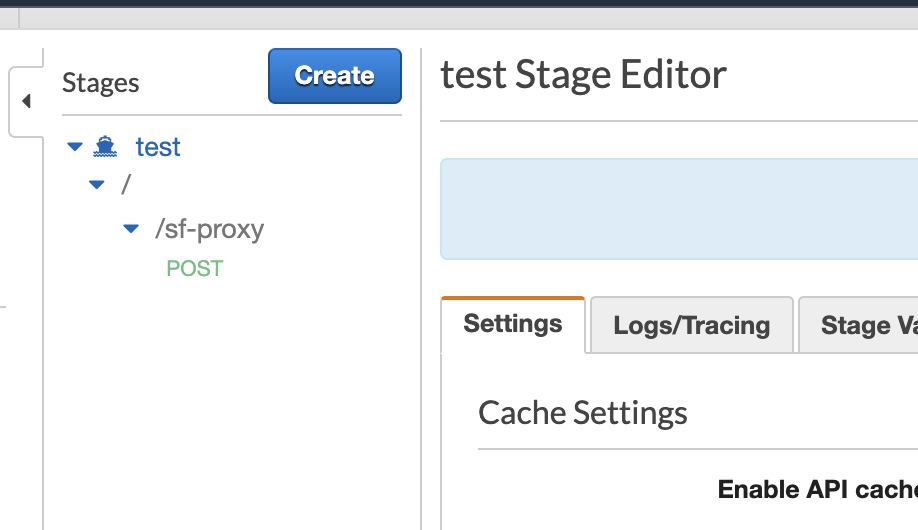Click the light blue info banner
Viewport: 918px width, 530px height.
pyautogui.click(x=679, y=209)
